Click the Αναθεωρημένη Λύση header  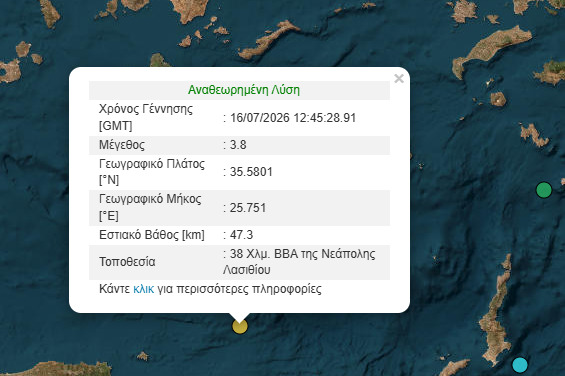pos(244,90)
